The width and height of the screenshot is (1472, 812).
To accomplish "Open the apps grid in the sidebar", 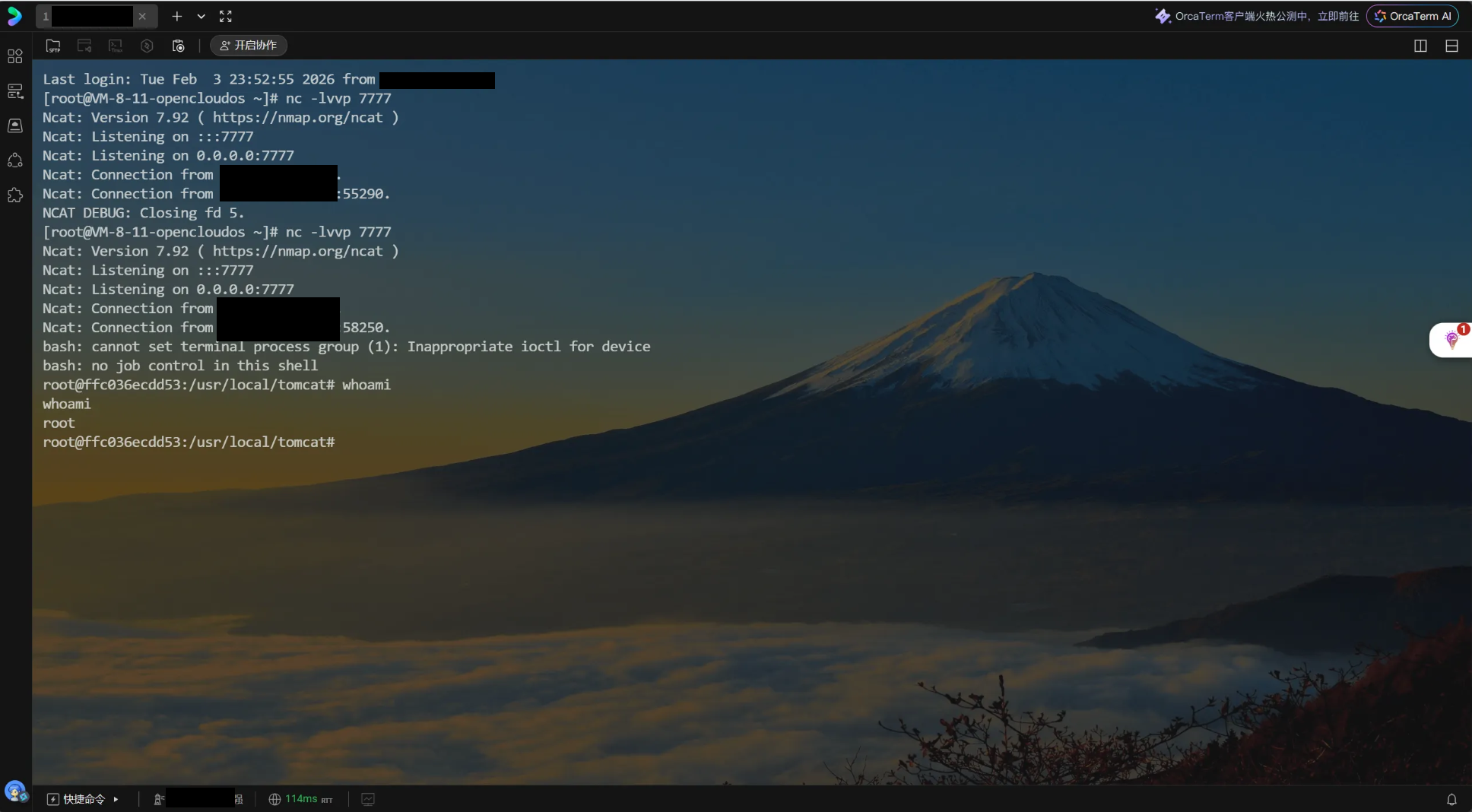I will tap(15, 56).
